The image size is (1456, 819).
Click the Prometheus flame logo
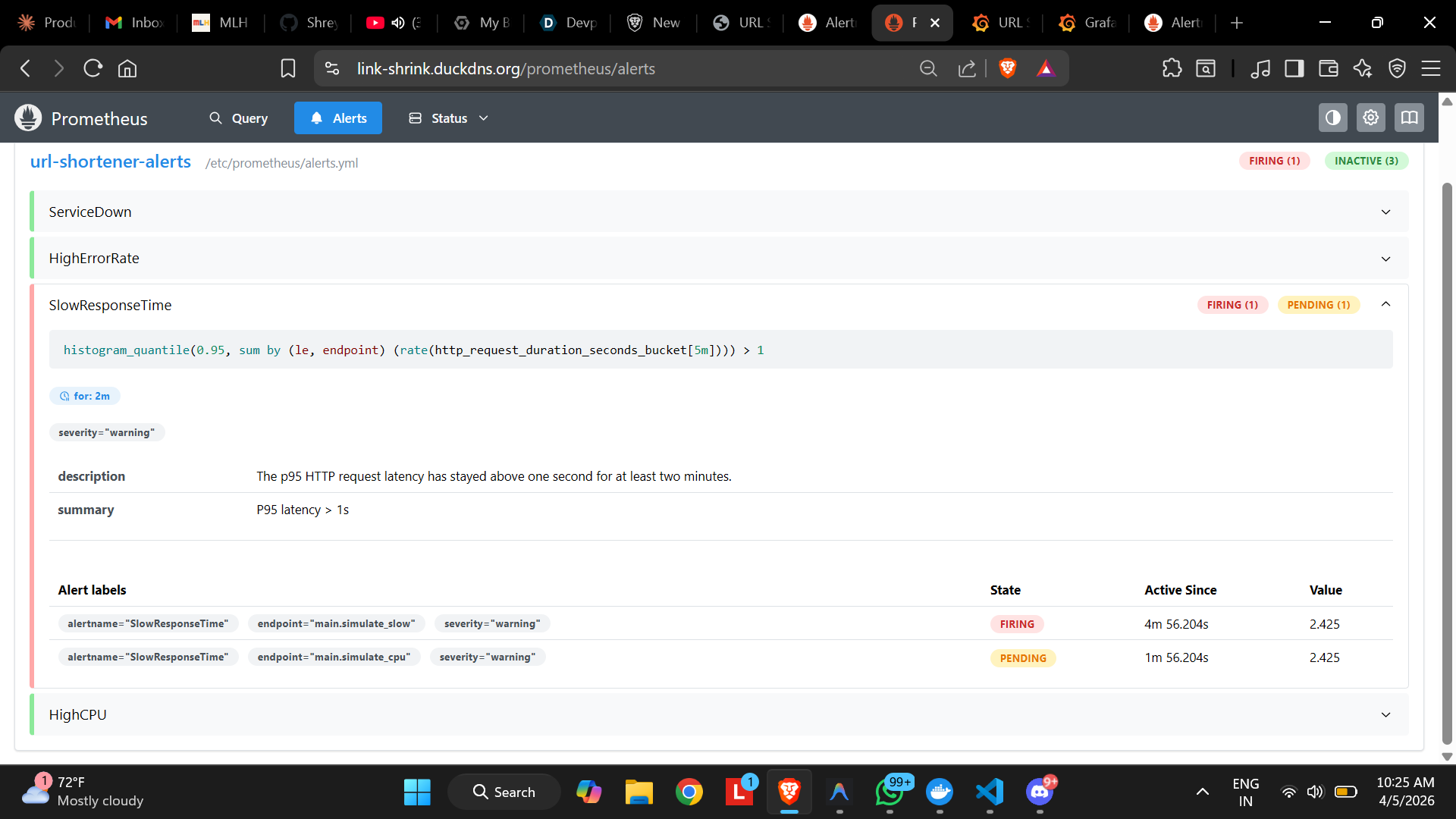click(28, 118)
